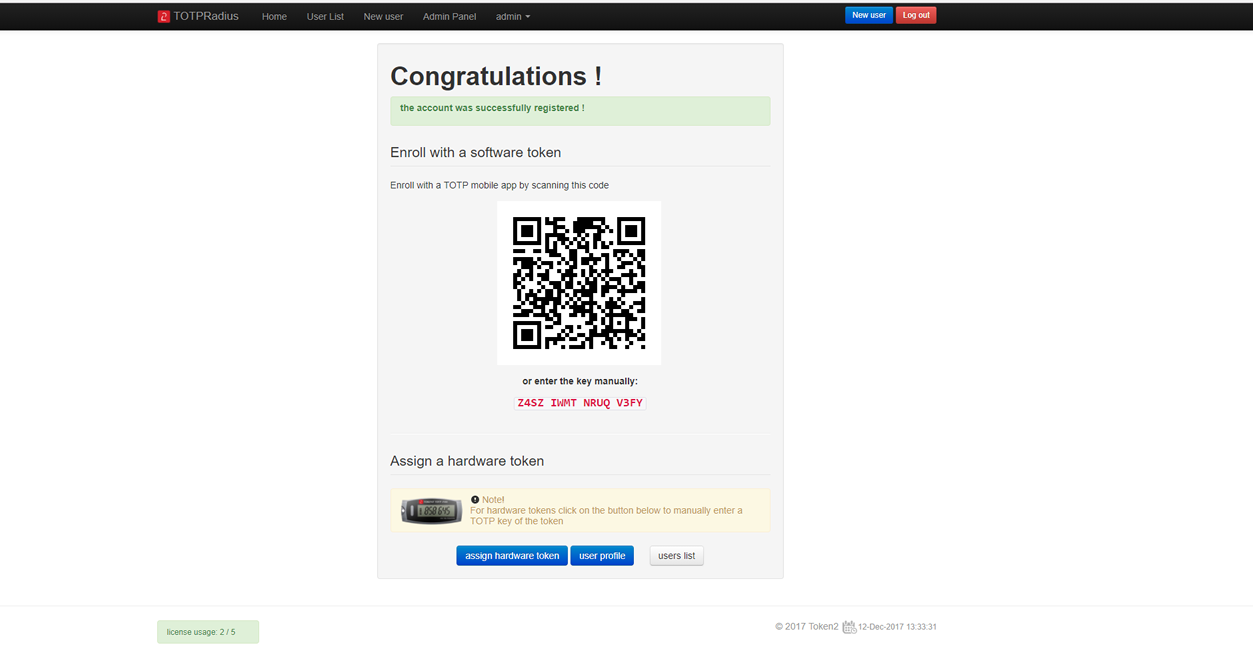Click the license usage 2/5 indicator

[x=207, y=631]
